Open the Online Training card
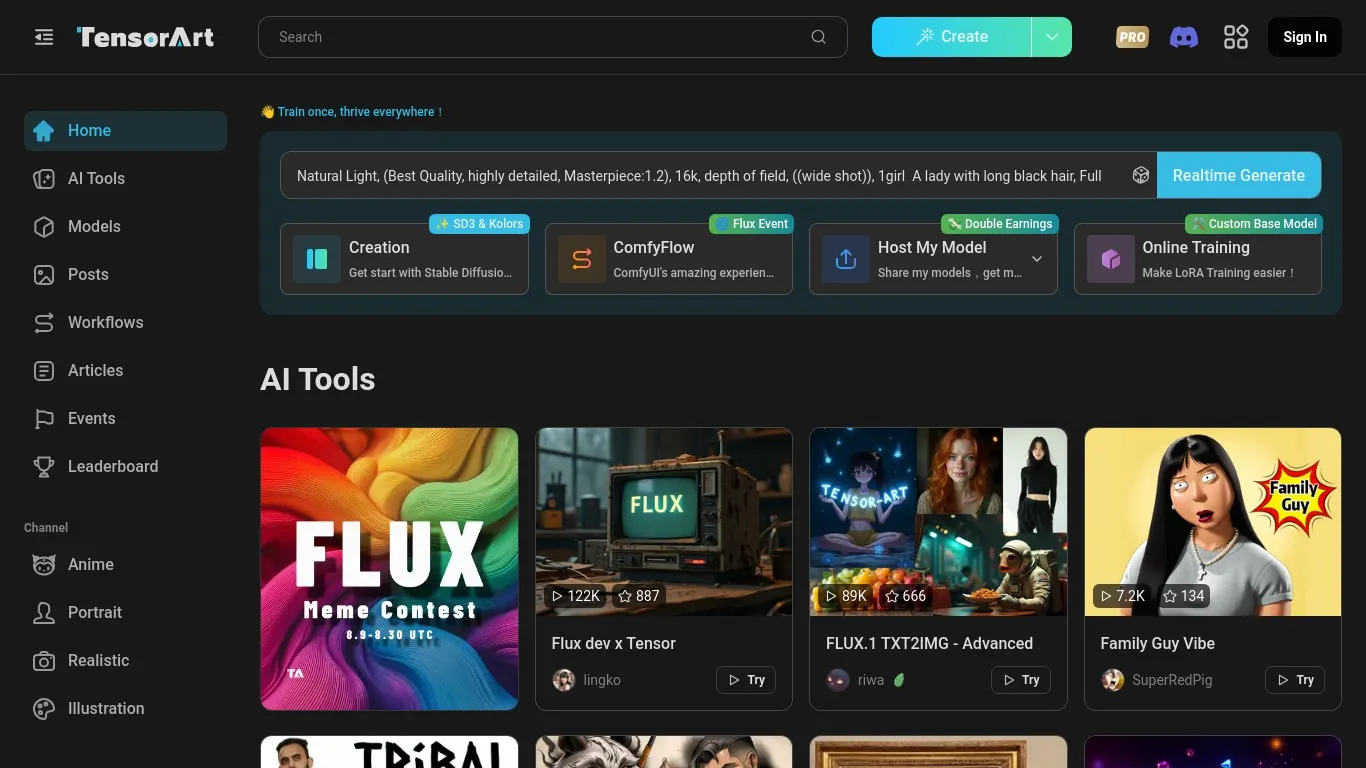The height and width of the screenshot is (768, 1366). (1197, 259)
